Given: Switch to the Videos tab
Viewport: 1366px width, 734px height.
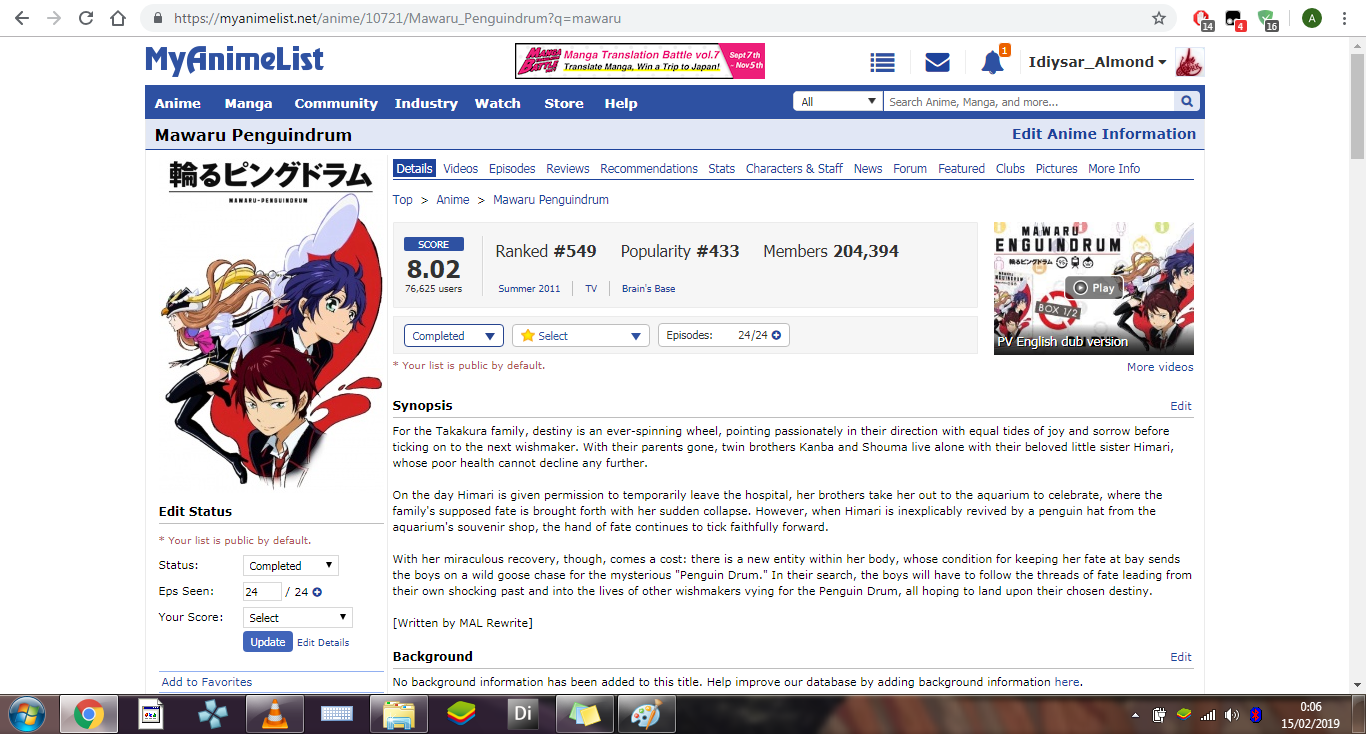Looking at the screenshot, I should 461,168.
